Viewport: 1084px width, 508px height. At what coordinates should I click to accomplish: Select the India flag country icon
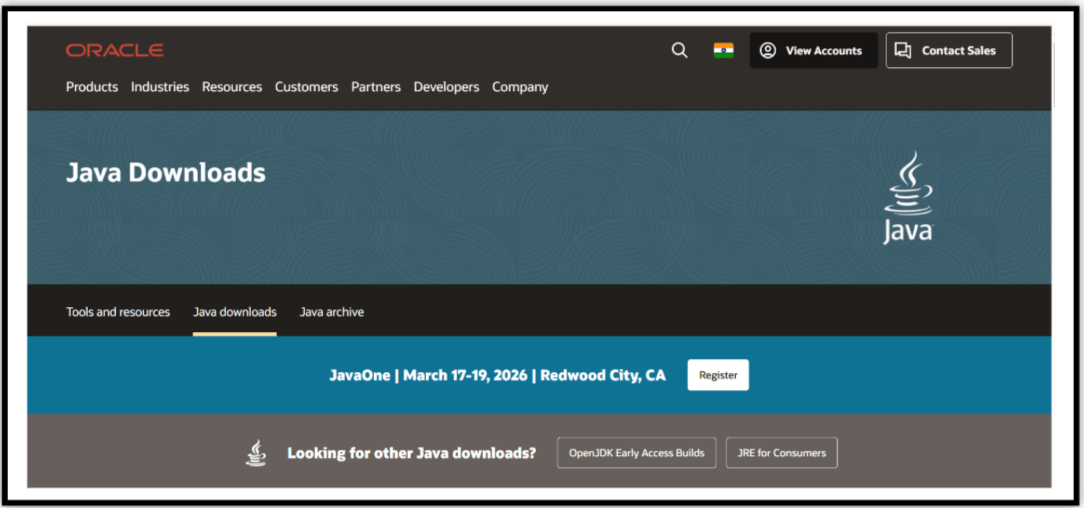[x=724, y=50]
